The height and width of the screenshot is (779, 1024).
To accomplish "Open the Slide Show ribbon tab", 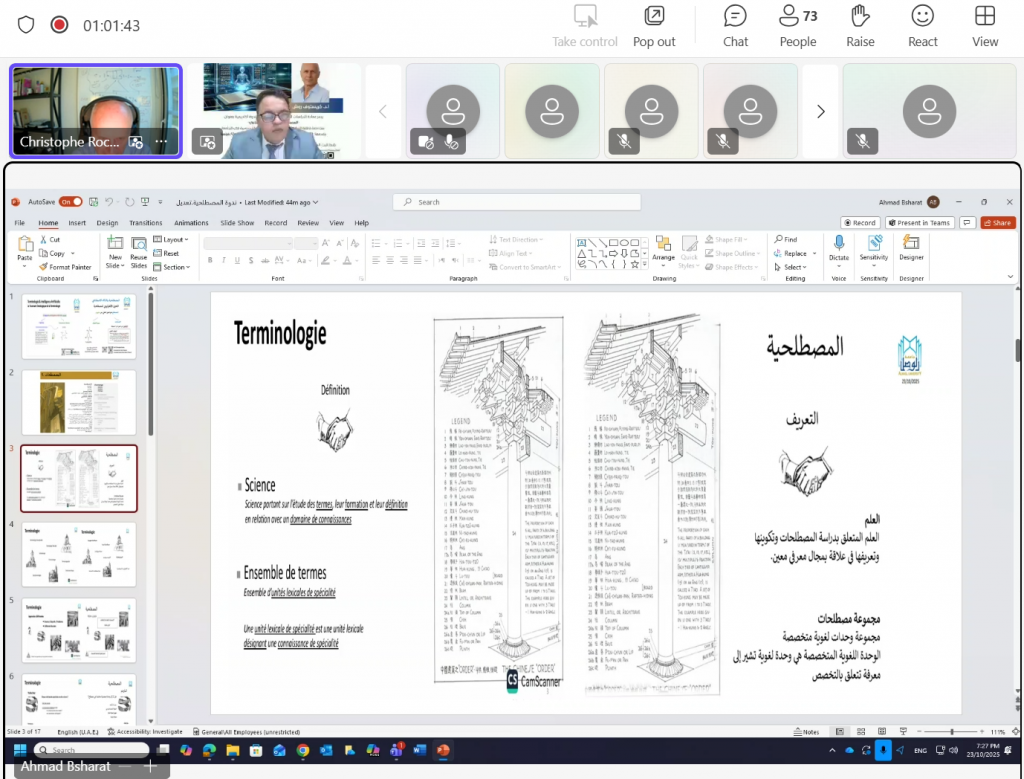I will 237,223.
